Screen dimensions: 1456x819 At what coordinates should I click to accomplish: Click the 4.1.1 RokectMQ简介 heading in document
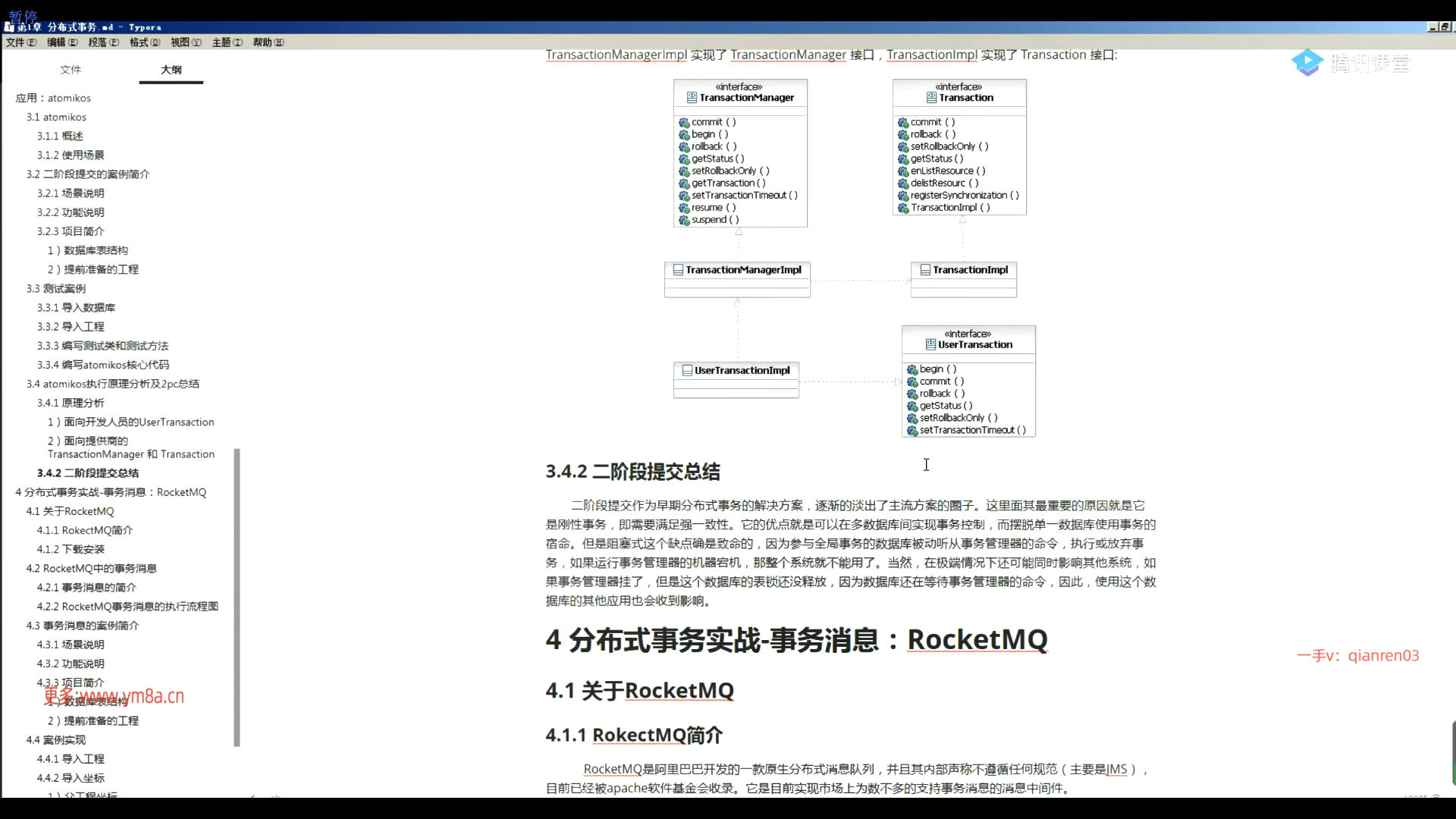[634, 735]
